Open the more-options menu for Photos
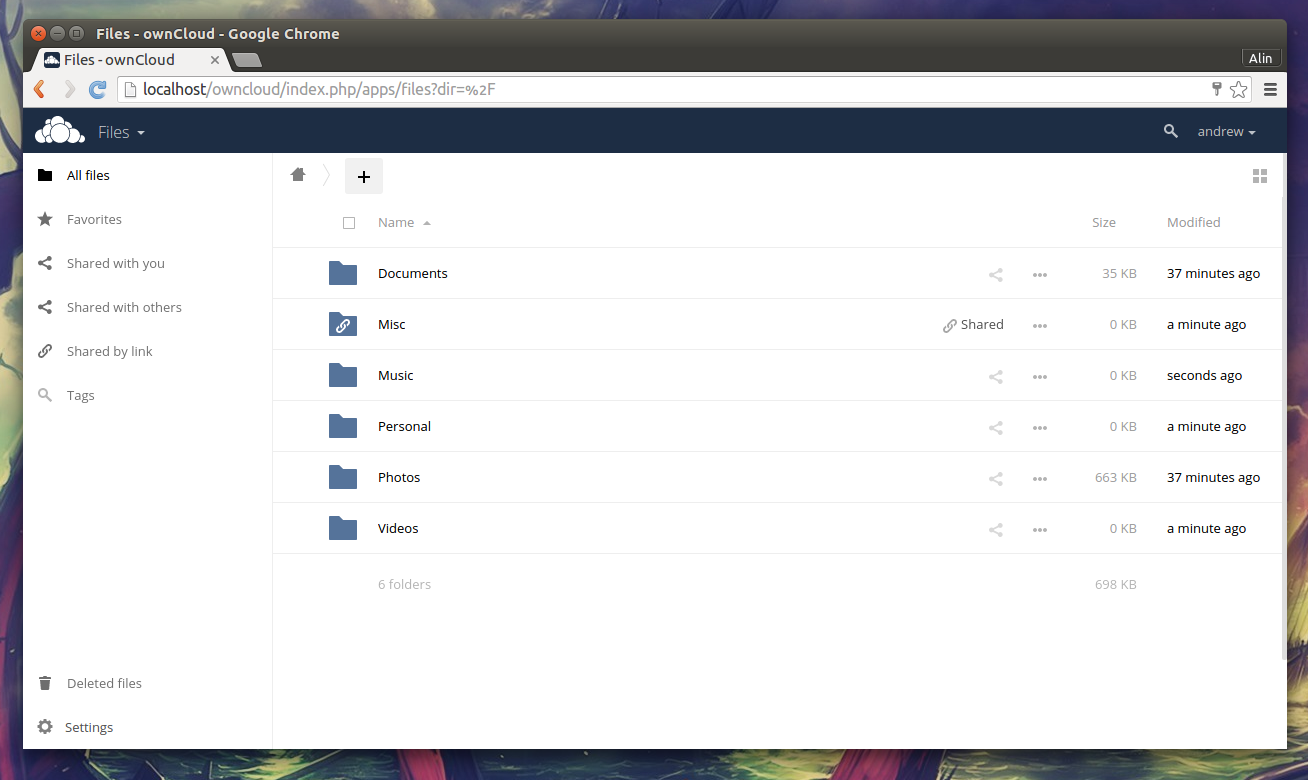This screenshot has height=780, width=1308. point(1039,478)
